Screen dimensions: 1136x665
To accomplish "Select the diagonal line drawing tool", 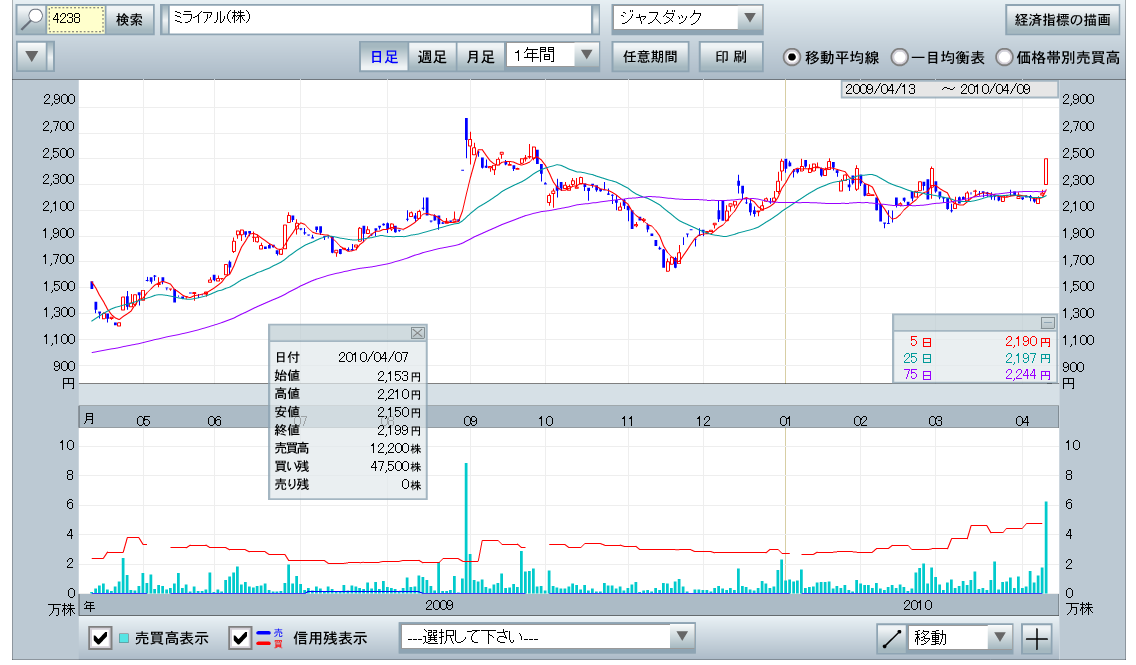I will coord(891,638).
